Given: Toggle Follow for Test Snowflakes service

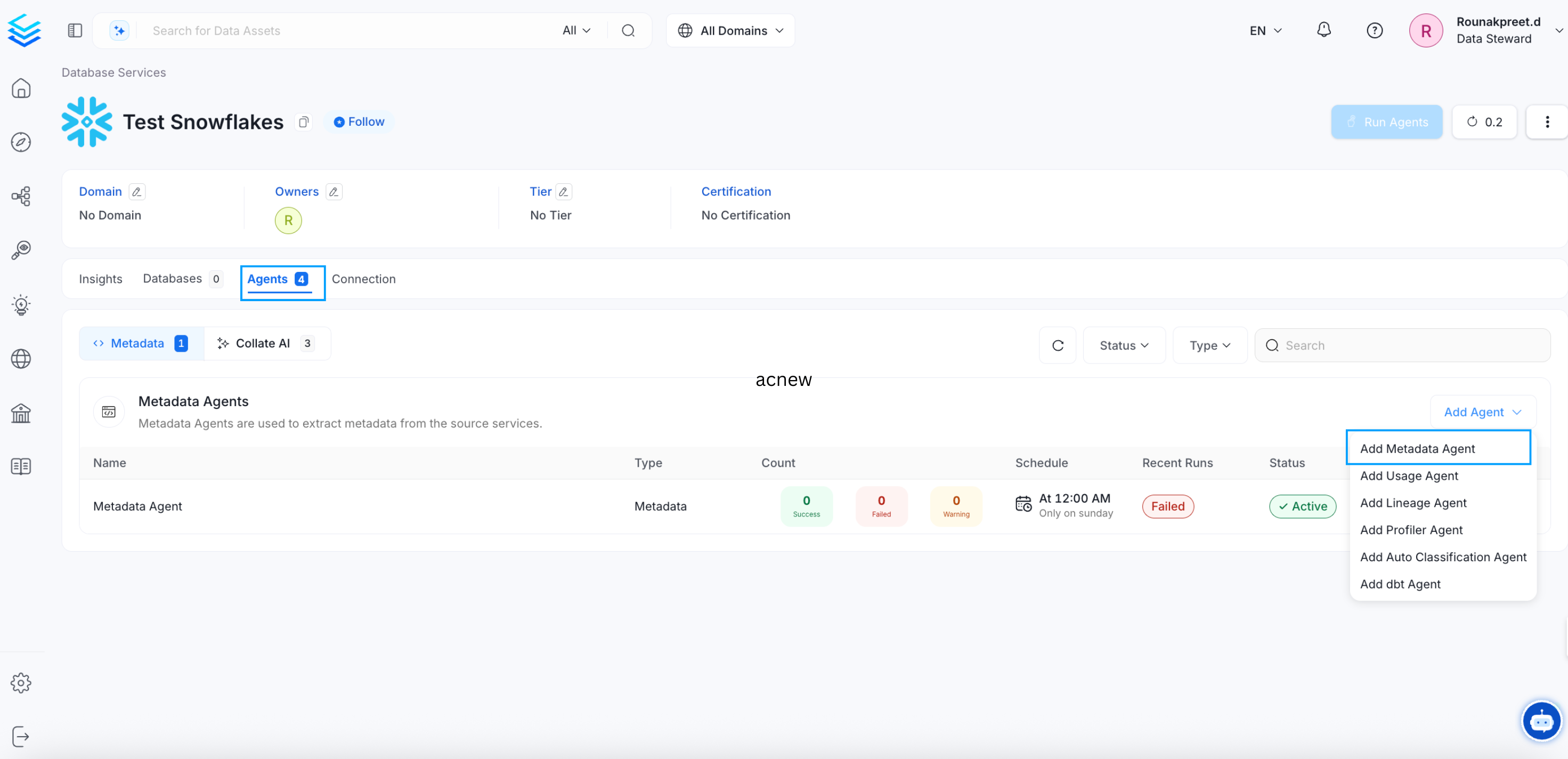Looking at the screenshot, I should tap(359, 121).
